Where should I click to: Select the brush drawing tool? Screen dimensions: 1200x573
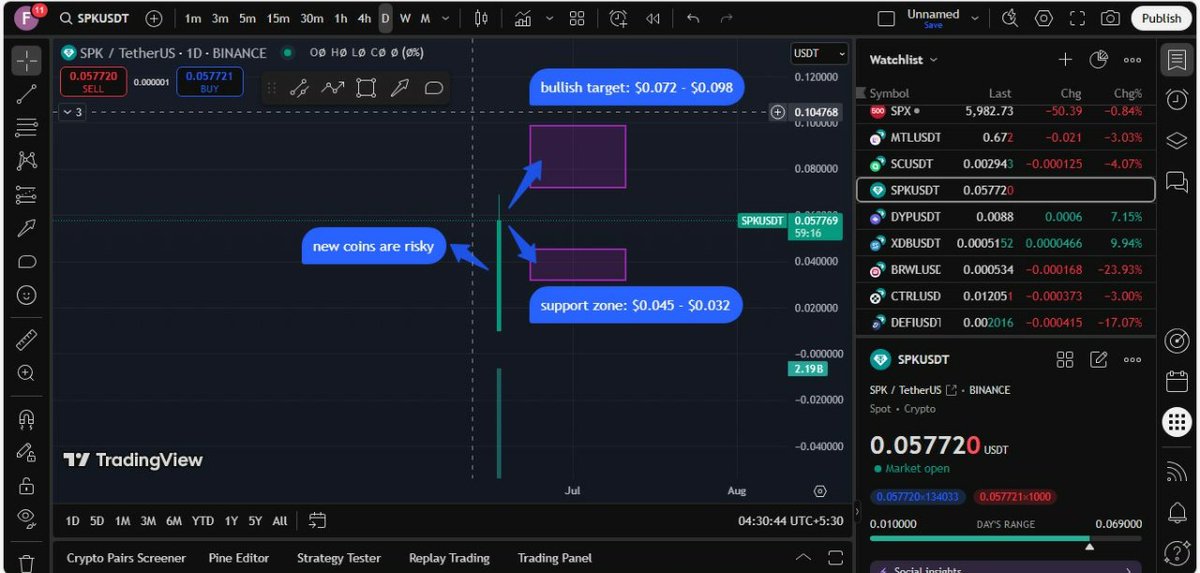(x=27, y=228)
